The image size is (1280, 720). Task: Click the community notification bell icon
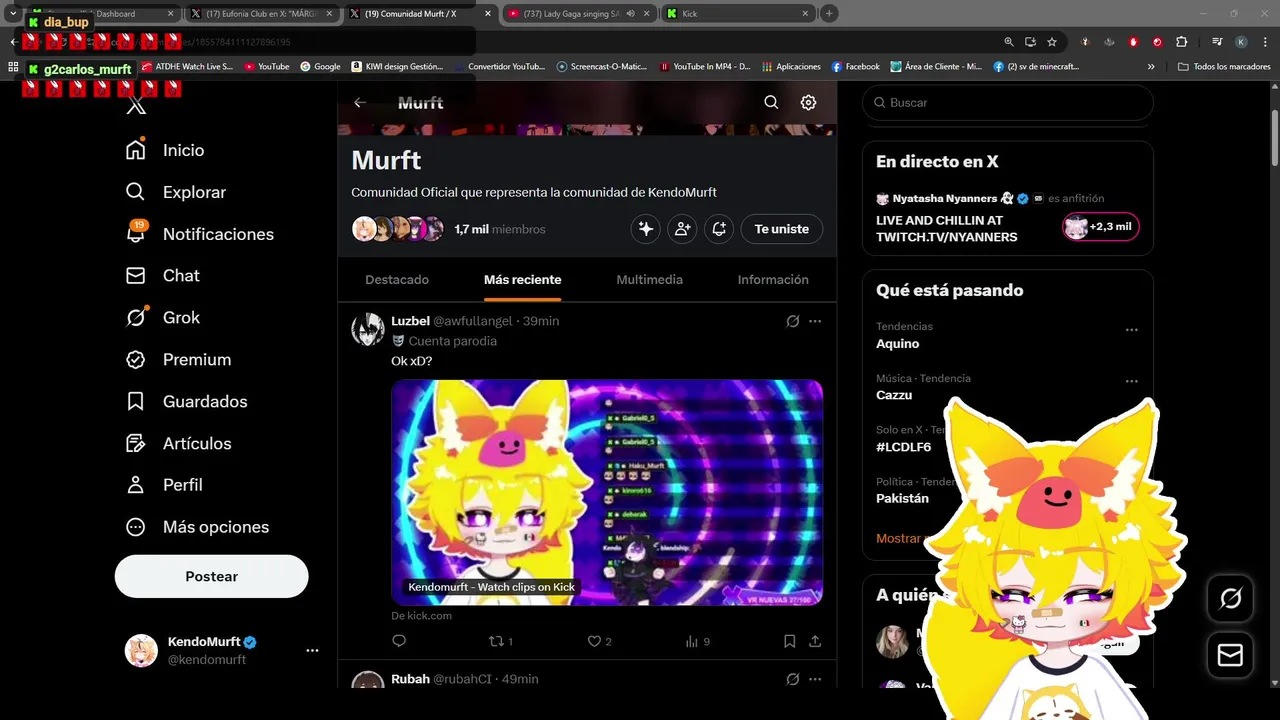[x=719, y=229]
